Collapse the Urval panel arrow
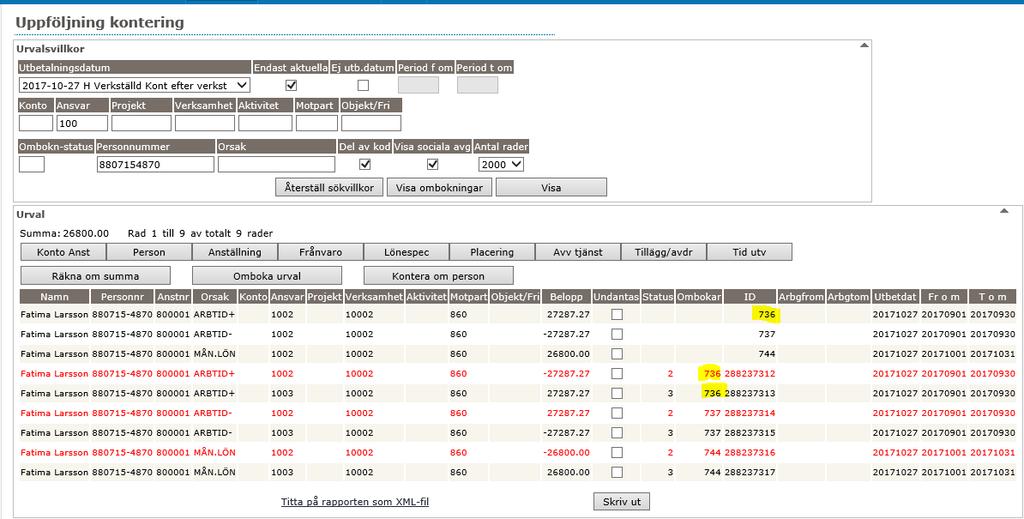 click(x=1004, y=211)
